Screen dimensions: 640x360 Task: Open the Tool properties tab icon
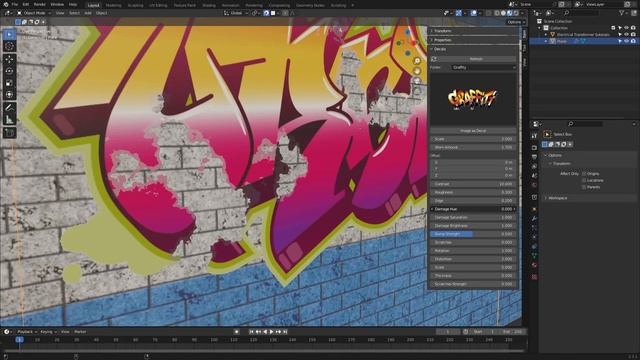pyautogui.click(x=534, y=136)
